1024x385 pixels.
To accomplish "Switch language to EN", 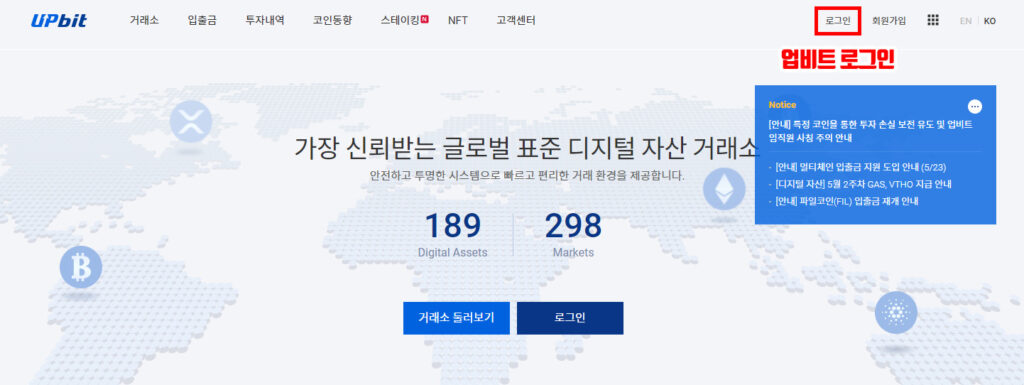I will coord(965,21).
